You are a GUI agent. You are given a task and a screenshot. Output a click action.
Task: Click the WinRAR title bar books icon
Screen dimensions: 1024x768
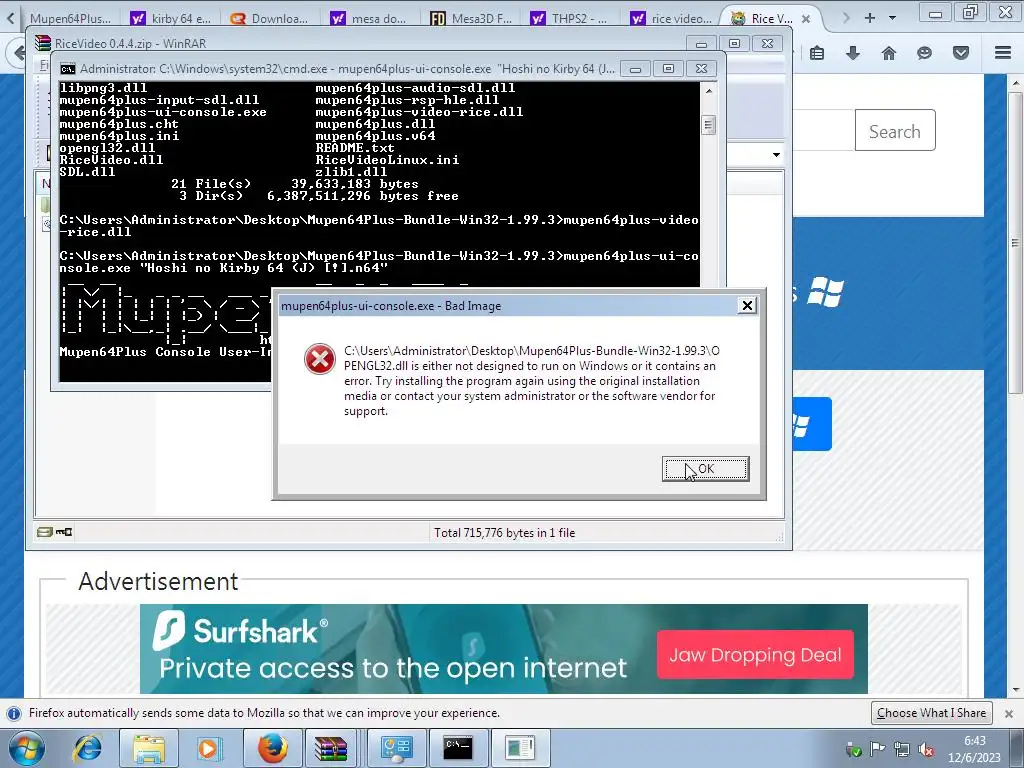pos(43,43)
